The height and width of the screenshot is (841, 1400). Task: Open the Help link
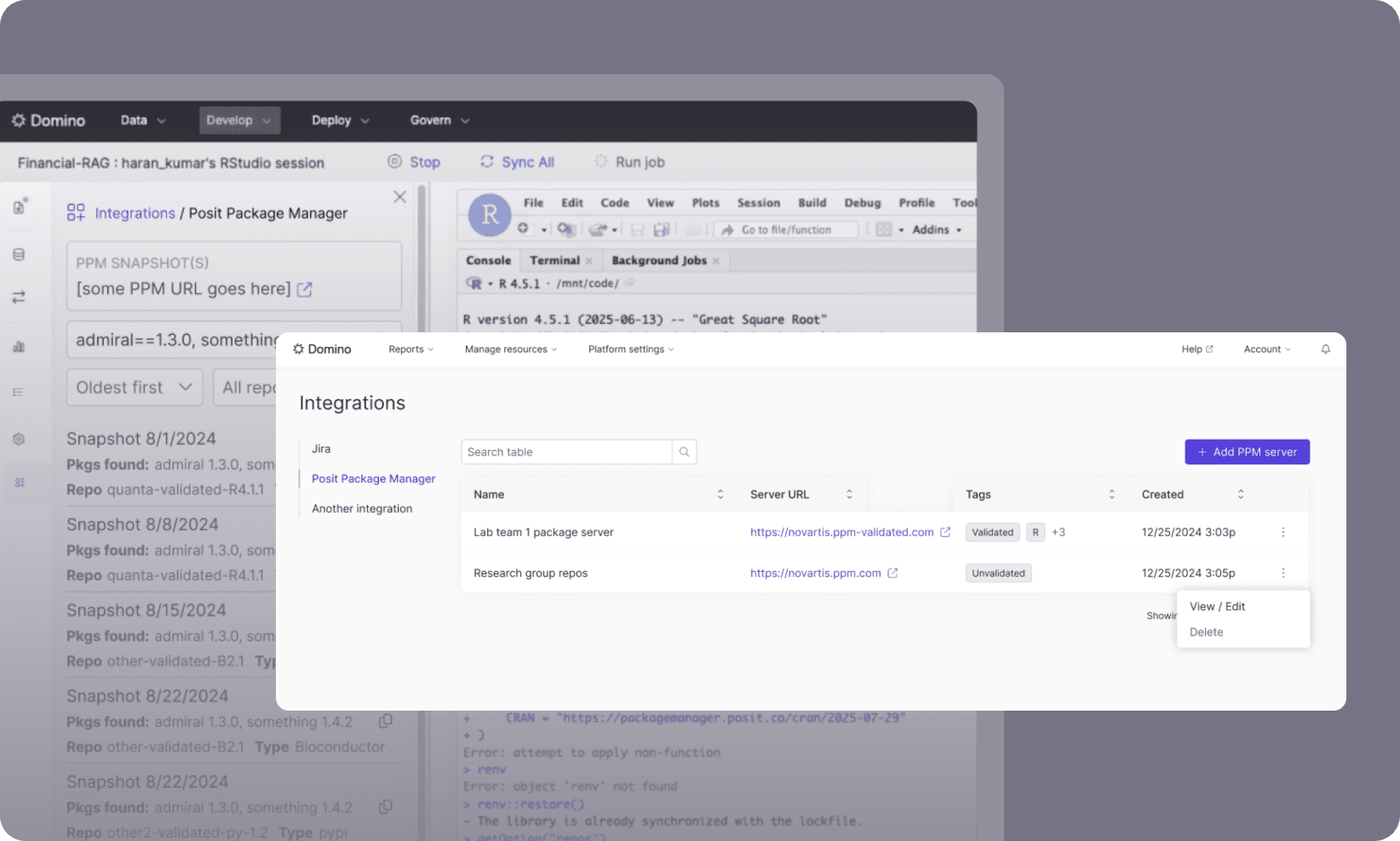1197,349
